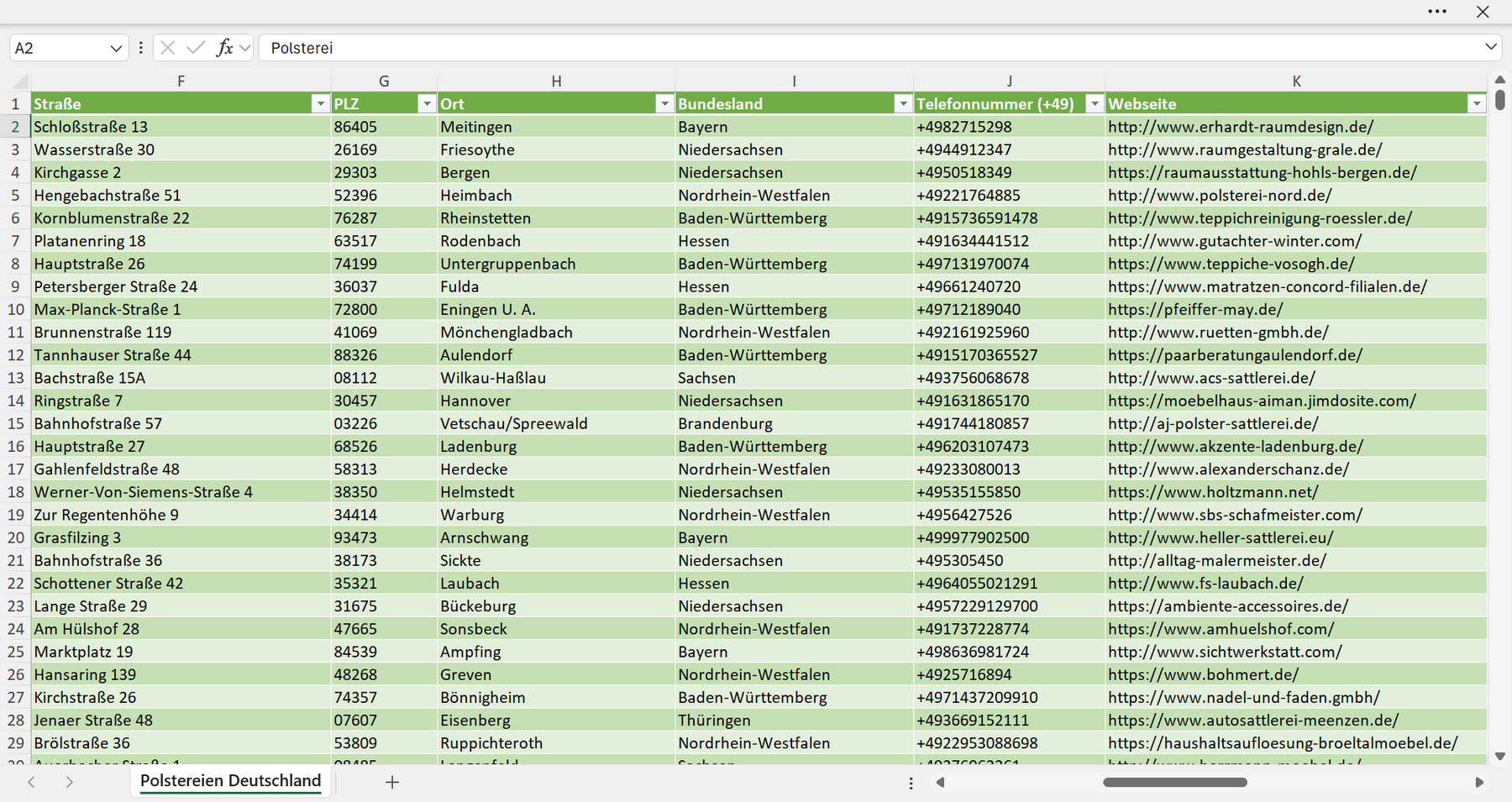Select column I header
This screenshot has height=802, width=1512.
point(794,81)
